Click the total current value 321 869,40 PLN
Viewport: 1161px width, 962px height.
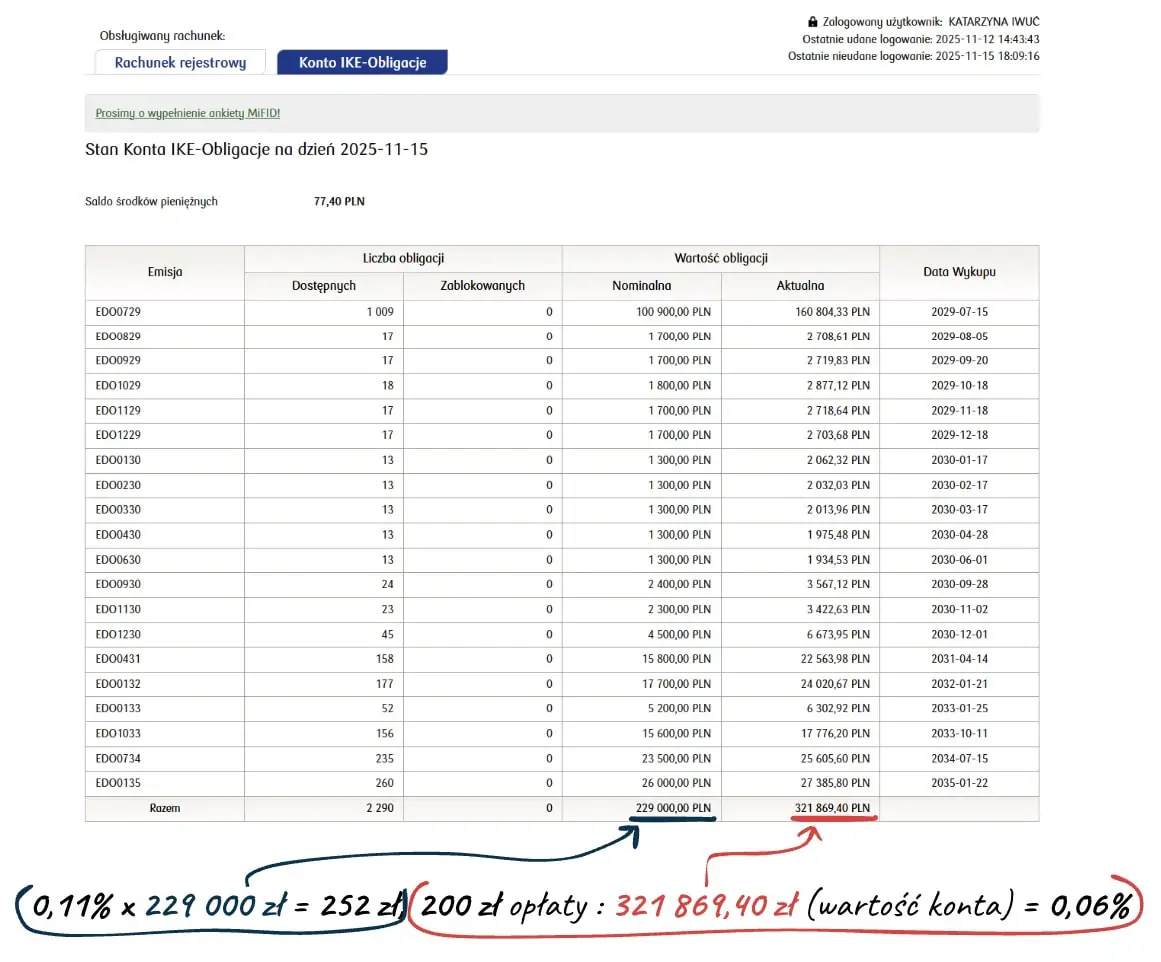coord(831,808)
